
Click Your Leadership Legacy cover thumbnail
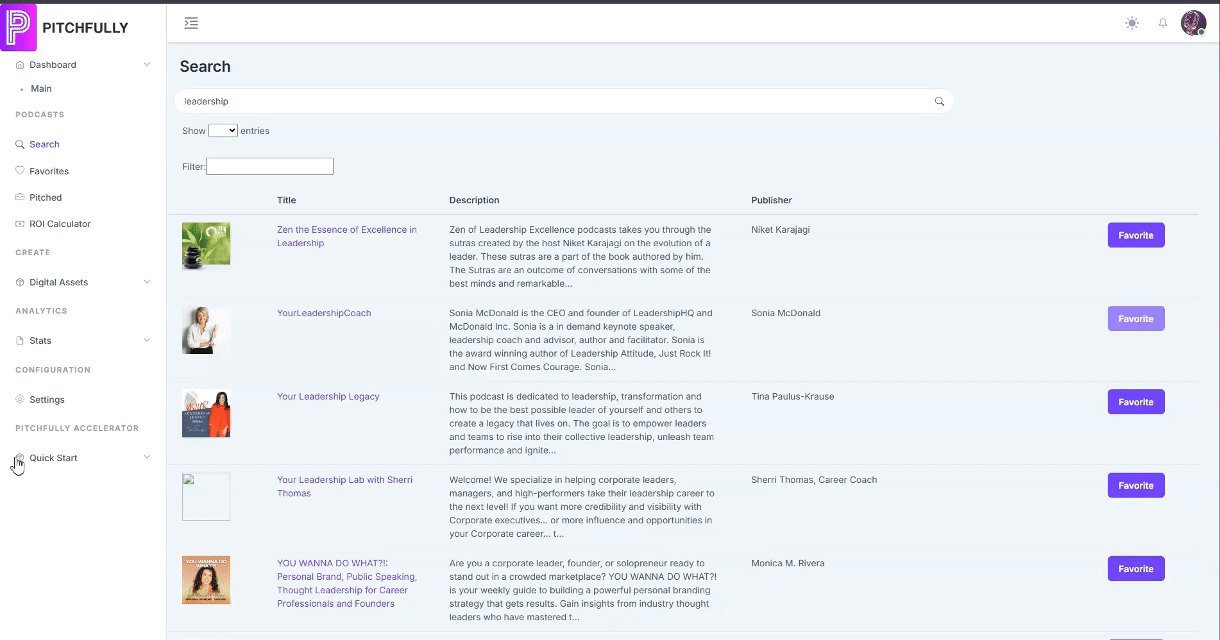206,413
